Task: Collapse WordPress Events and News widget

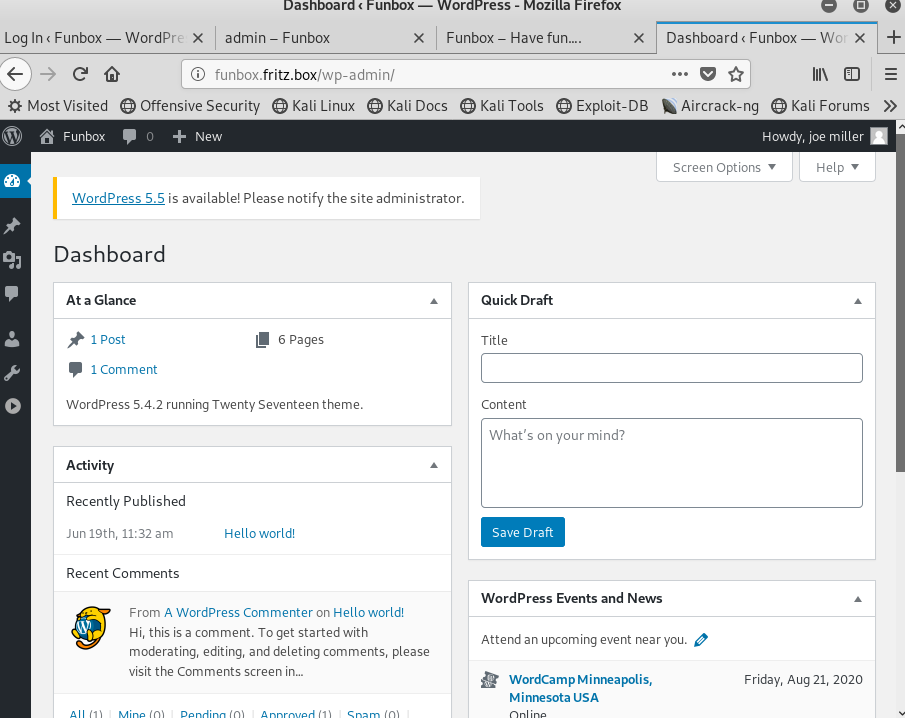Action: [858, 599]
